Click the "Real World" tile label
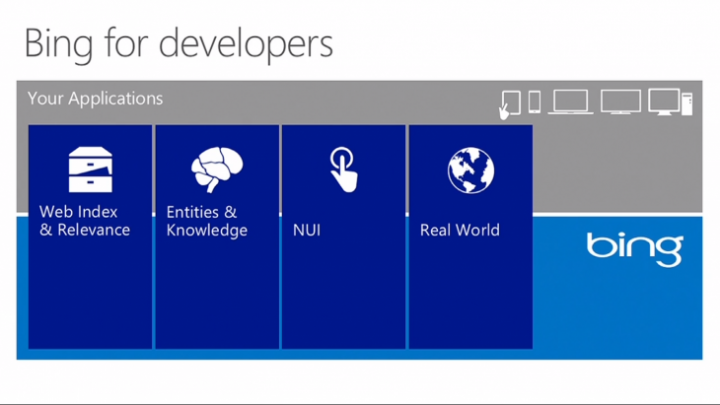 pyautogui.click(x=460, y=230)
